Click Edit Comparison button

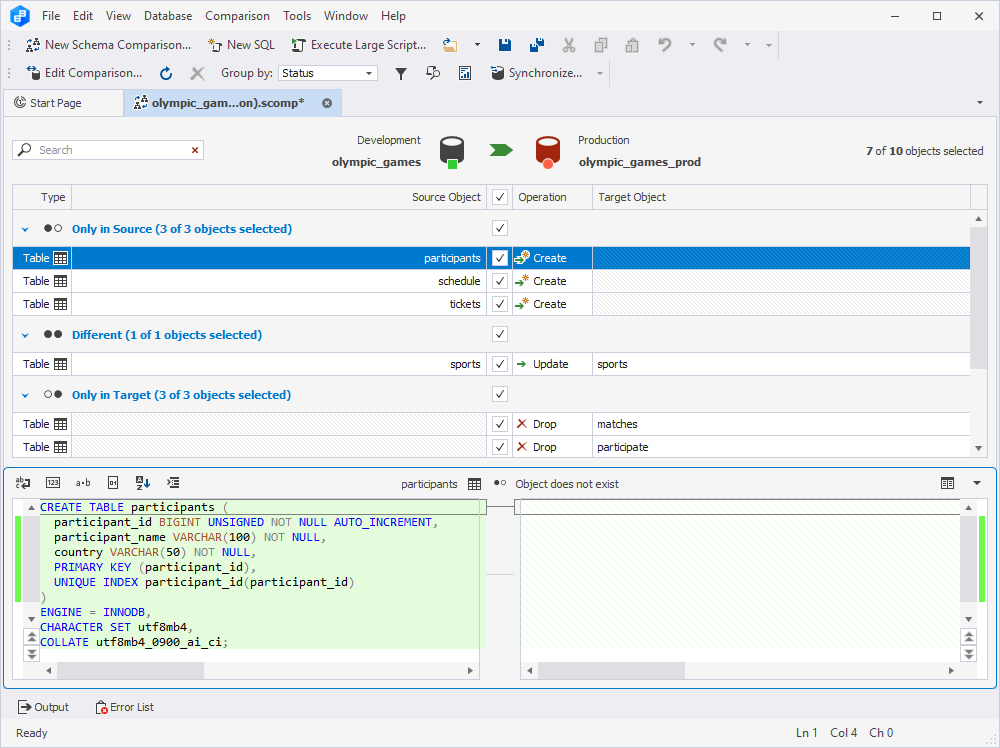84,73
